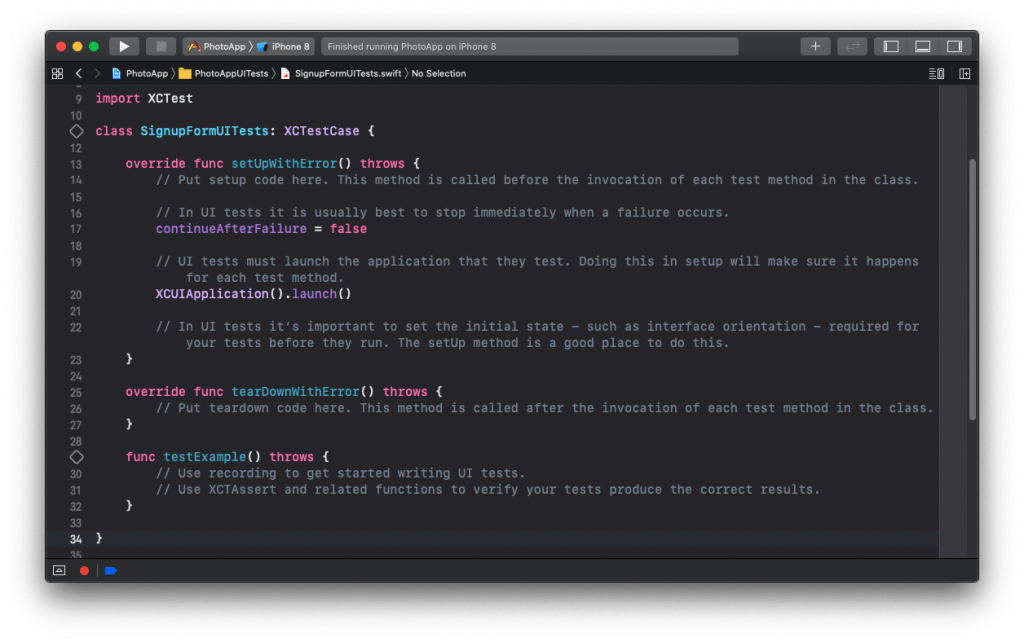Toggle the bottom Debug area panel
This screenshot has height=642, width=1024.
click(922, 46)
